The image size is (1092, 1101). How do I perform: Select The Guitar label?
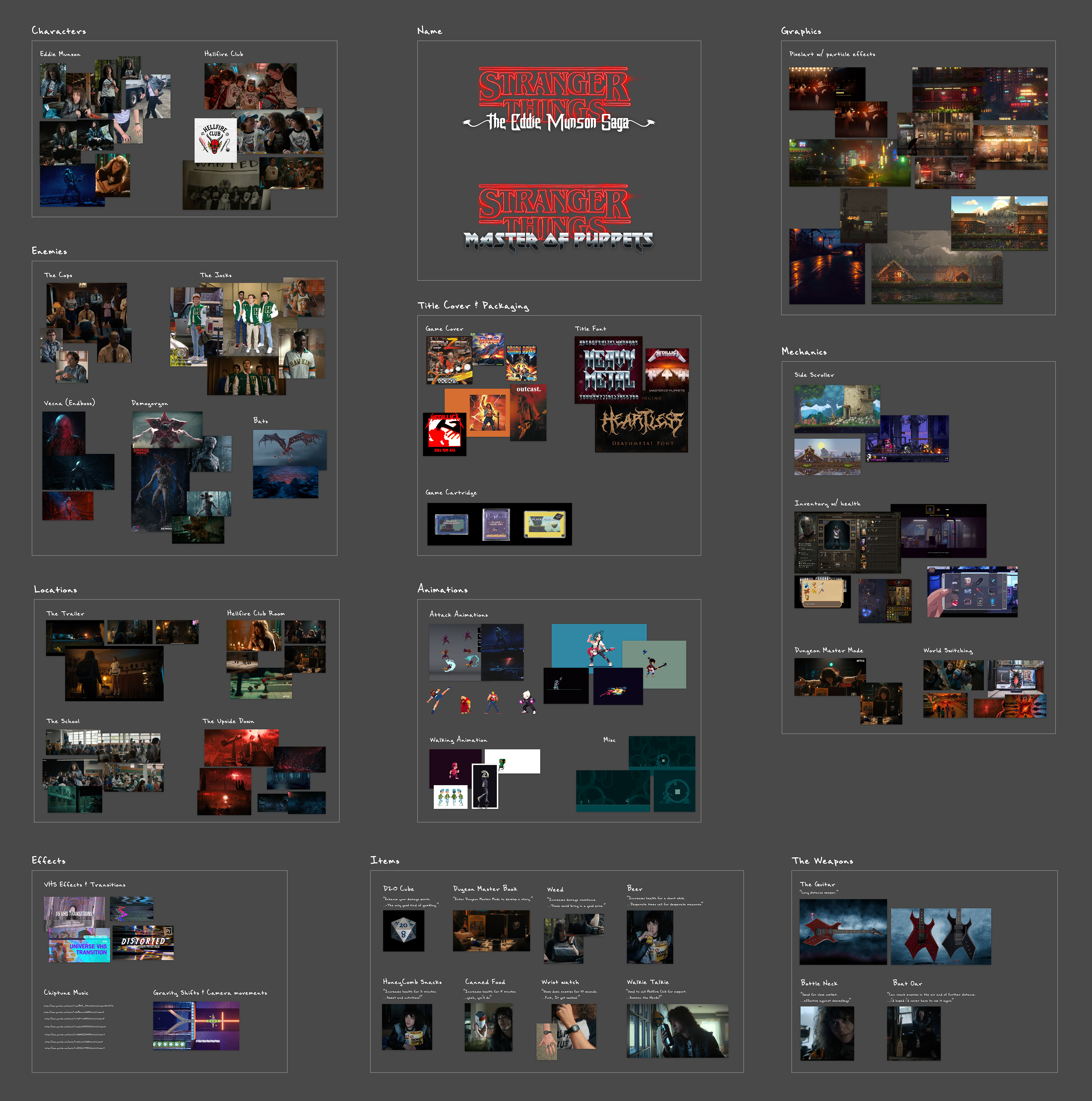pyautogui.click(x=817, y=885)
